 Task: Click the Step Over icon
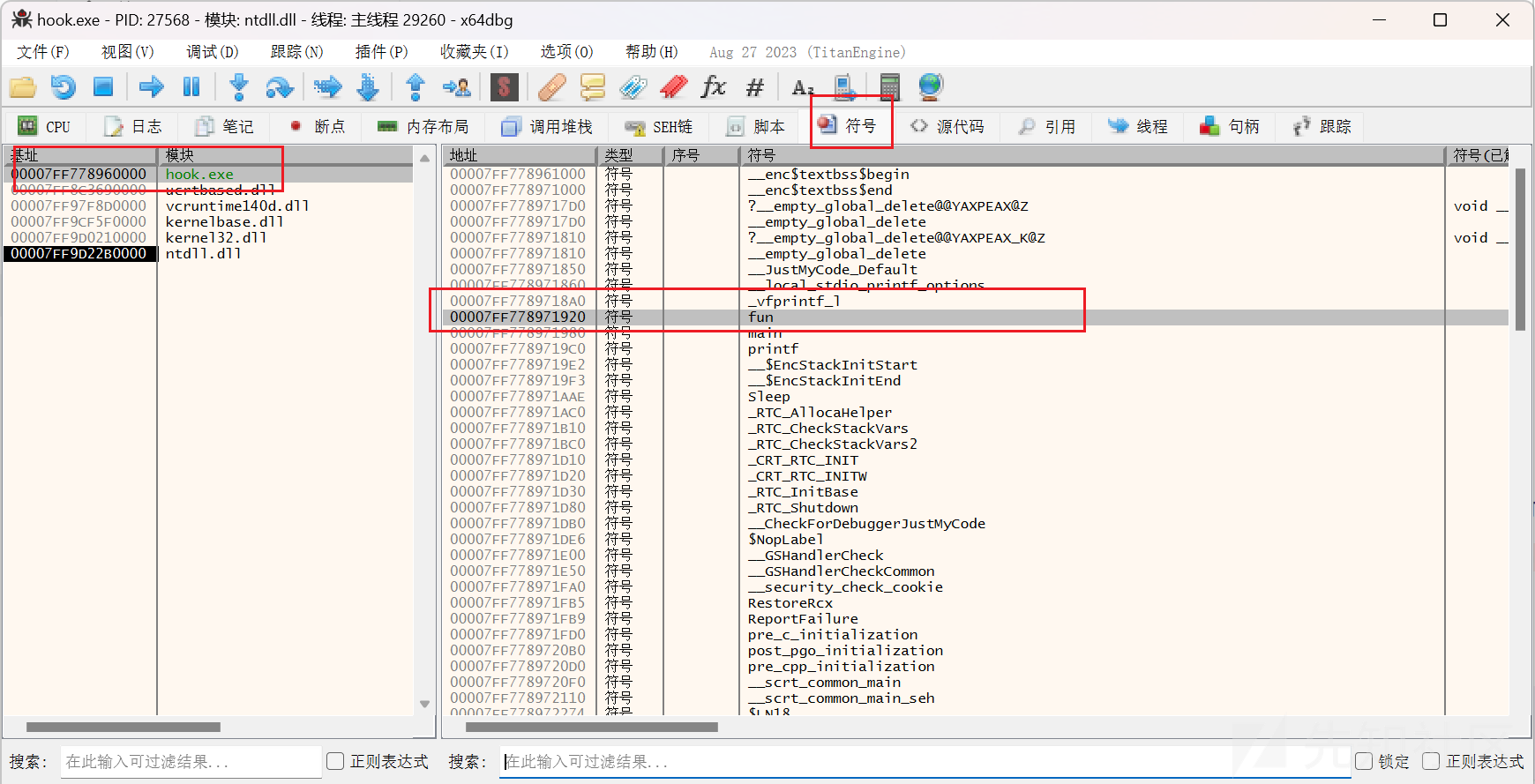tap(279, 86)
